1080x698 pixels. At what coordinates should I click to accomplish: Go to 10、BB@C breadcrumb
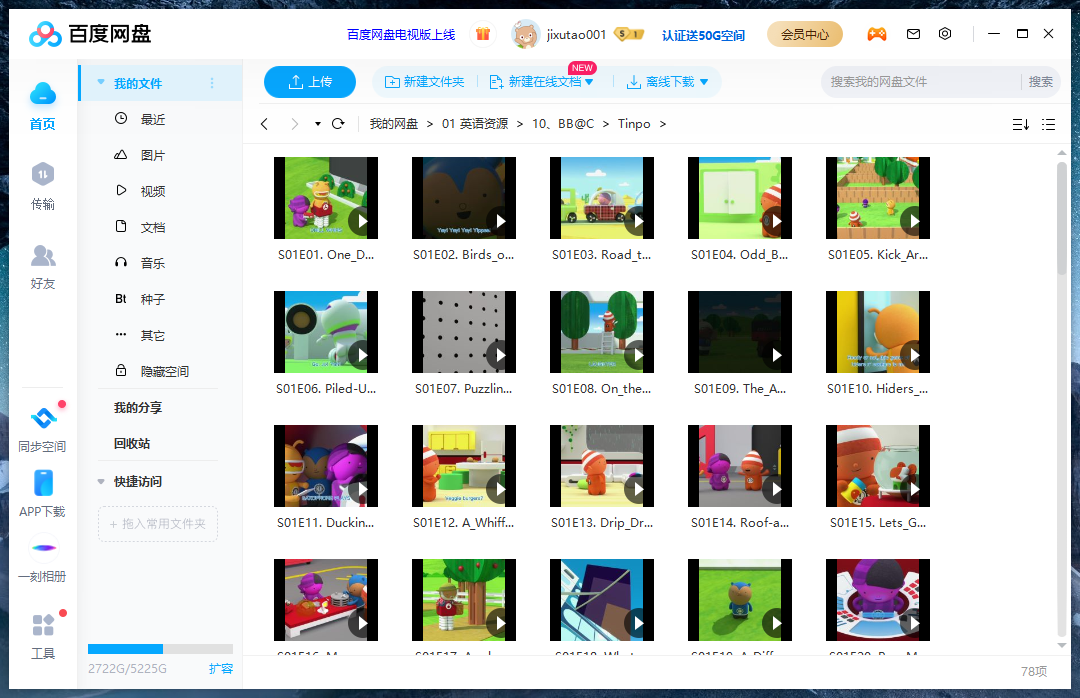563,124
